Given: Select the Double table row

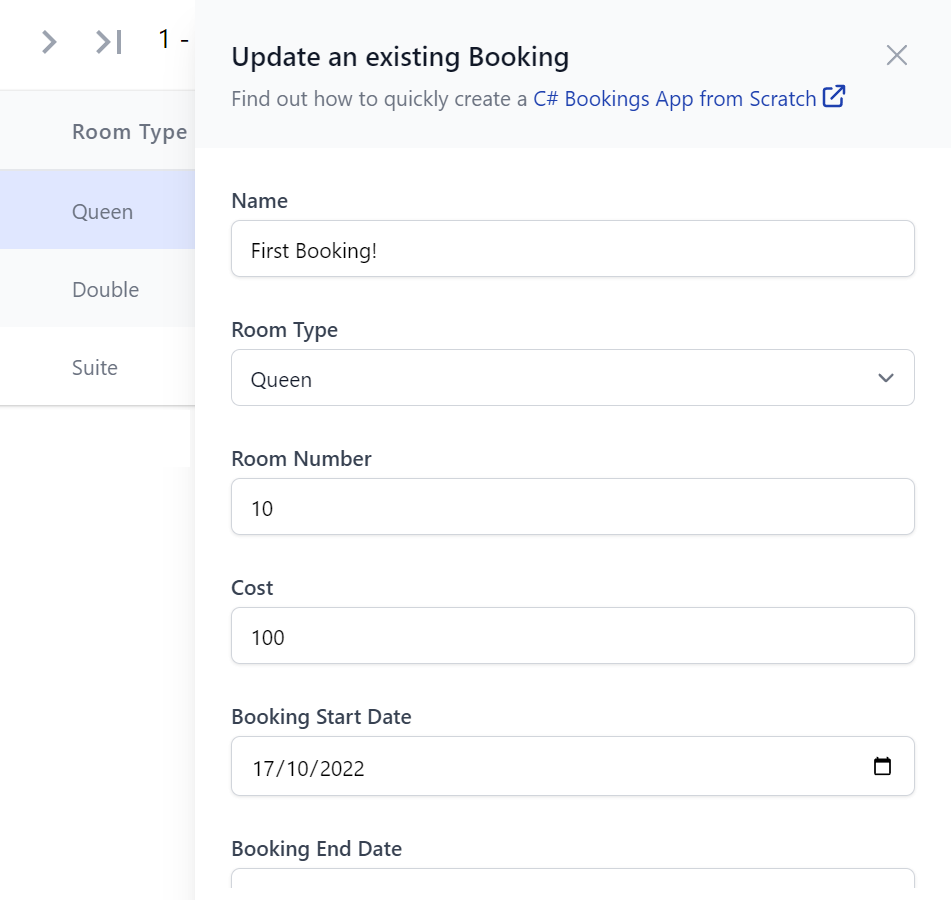Looking at the screenshot, I should 97,289.
